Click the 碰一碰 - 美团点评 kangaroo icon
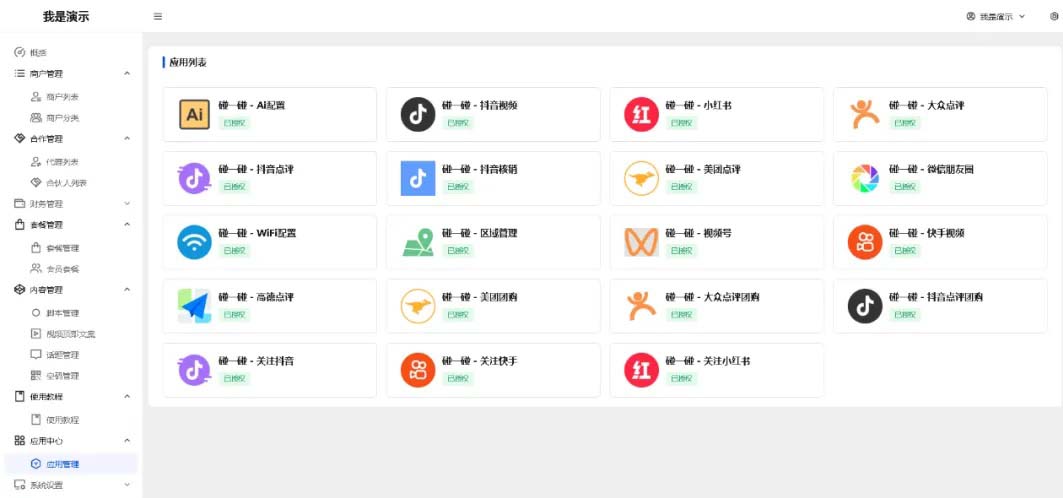The image size is (1063, 498). tap(640, 178)
